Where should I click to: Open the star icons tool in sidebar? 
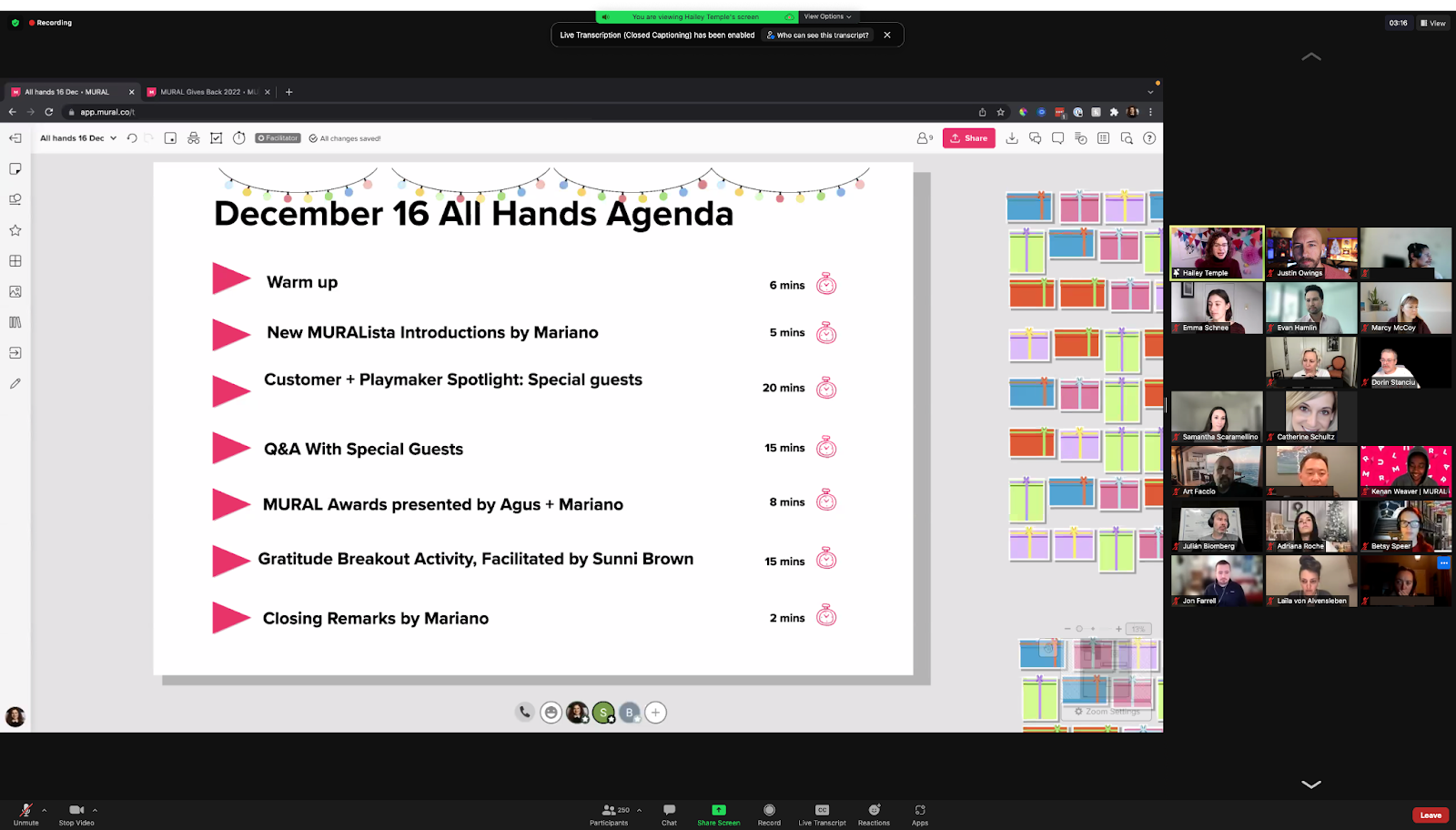coord(15,230)
